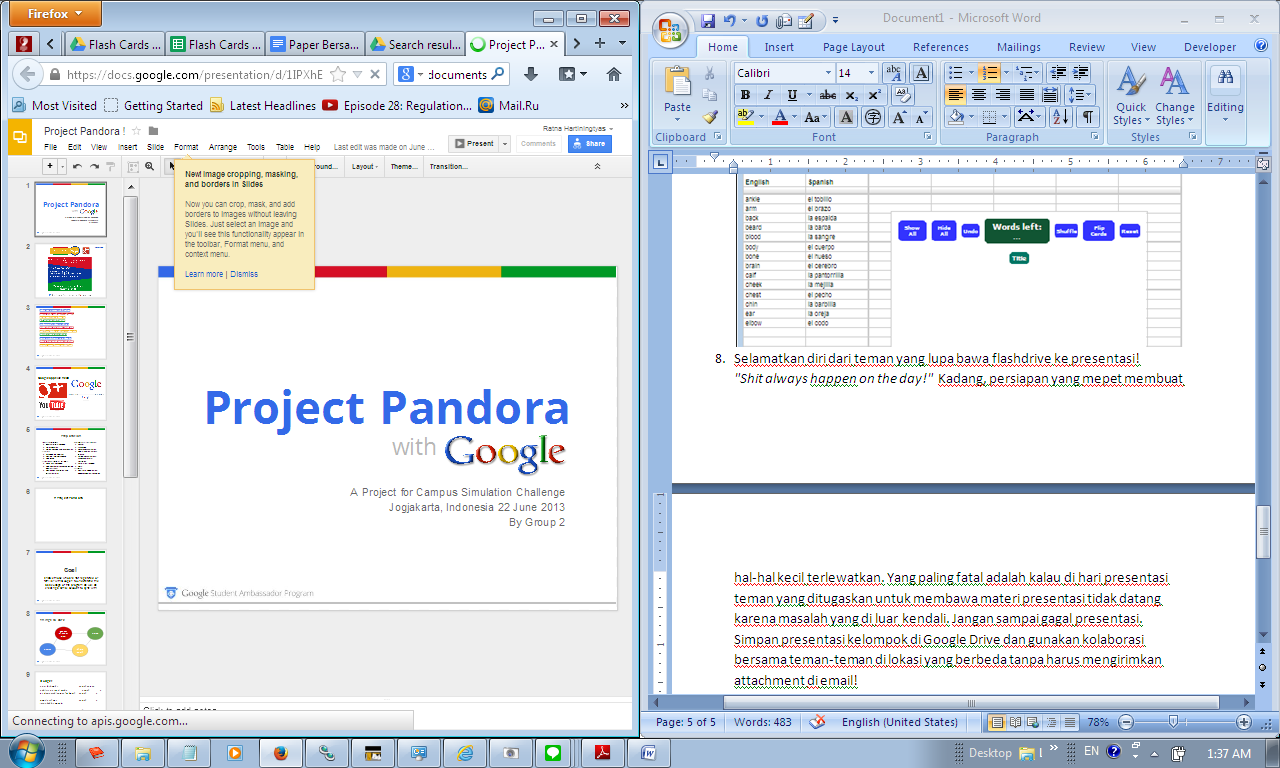1280x768 pixels.
Task: Switch Word to Full Screen Reading view
Action: point(1016,722)
